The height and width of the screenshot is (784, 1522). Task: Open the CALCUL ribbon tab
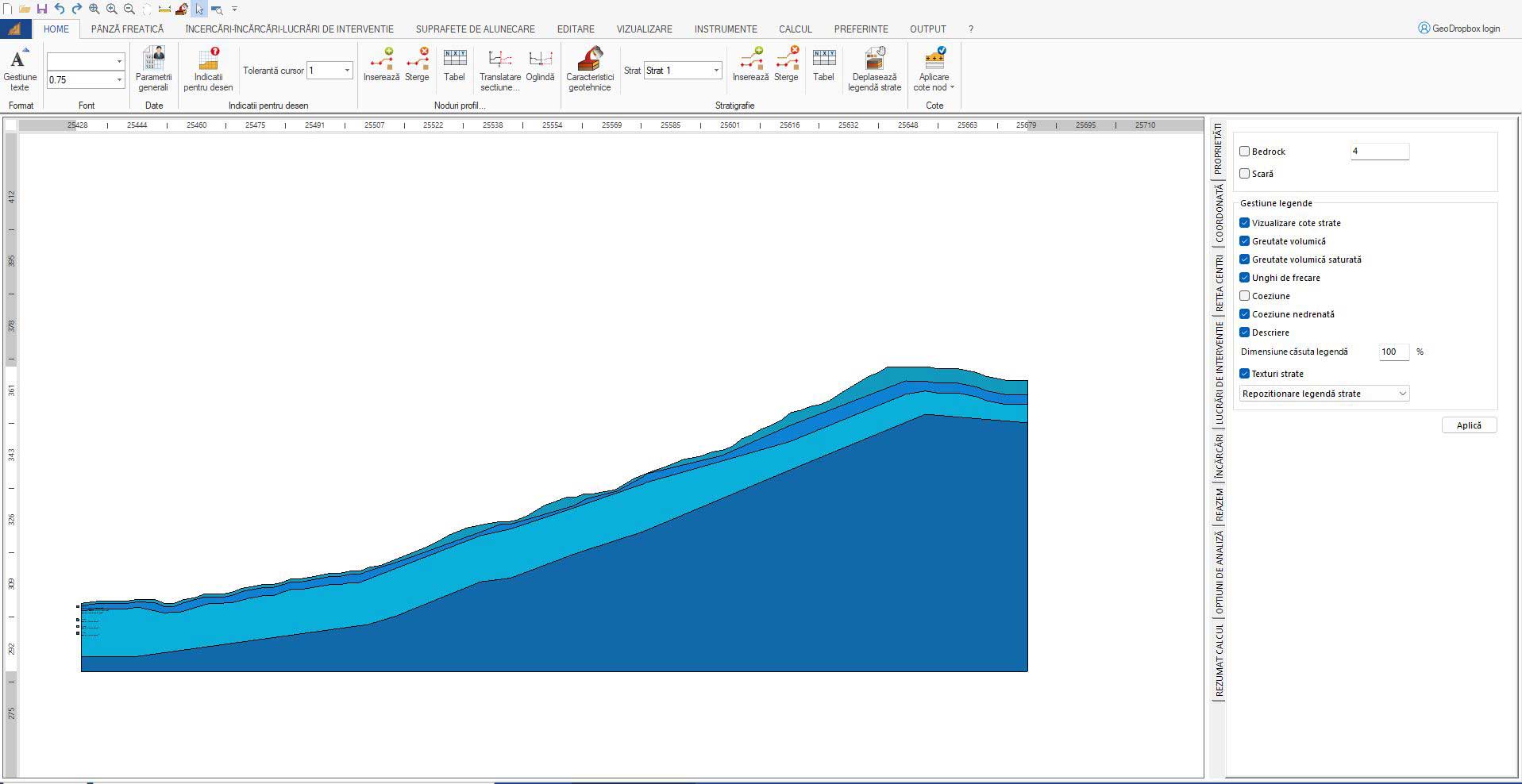[795, 29]
